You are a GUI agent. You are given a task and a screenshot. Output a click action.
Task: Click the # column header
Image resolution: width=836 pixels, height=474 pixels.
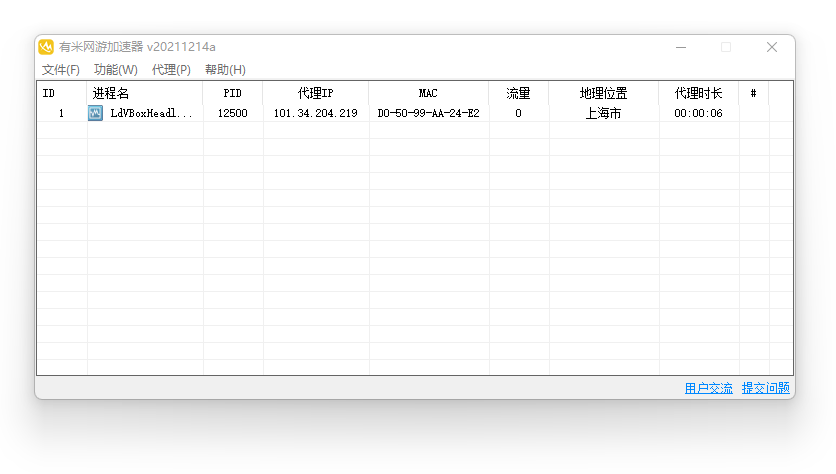[x=753, y=93]
